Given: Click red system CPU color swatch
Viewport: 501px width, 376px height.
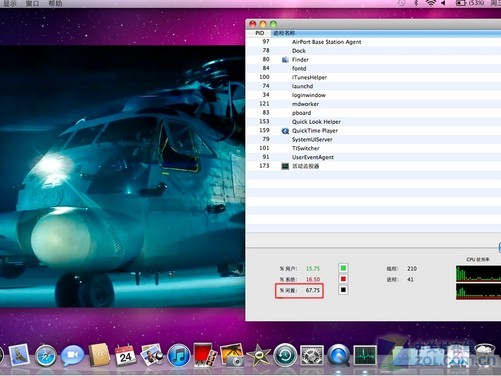Looking at the screenshot, I should [x=343, y=279].
